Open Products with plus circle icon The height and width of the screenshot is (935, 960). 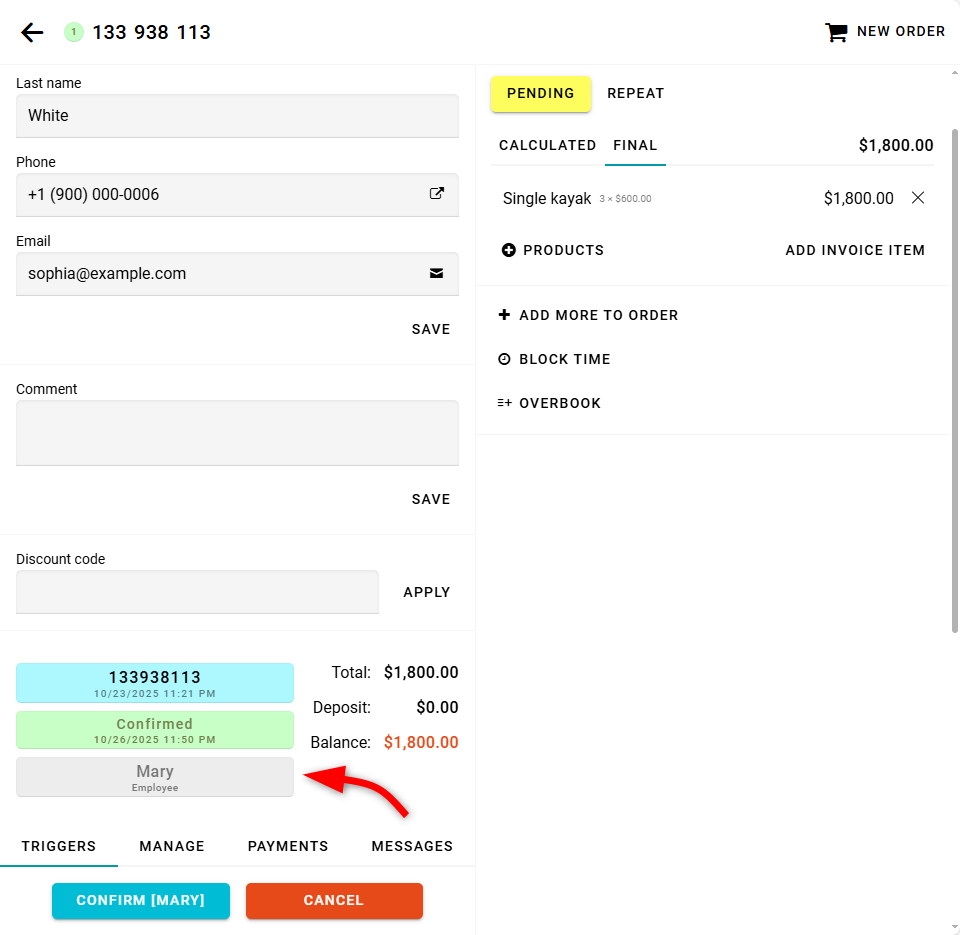pyautogui.click(x=509, y=250)
